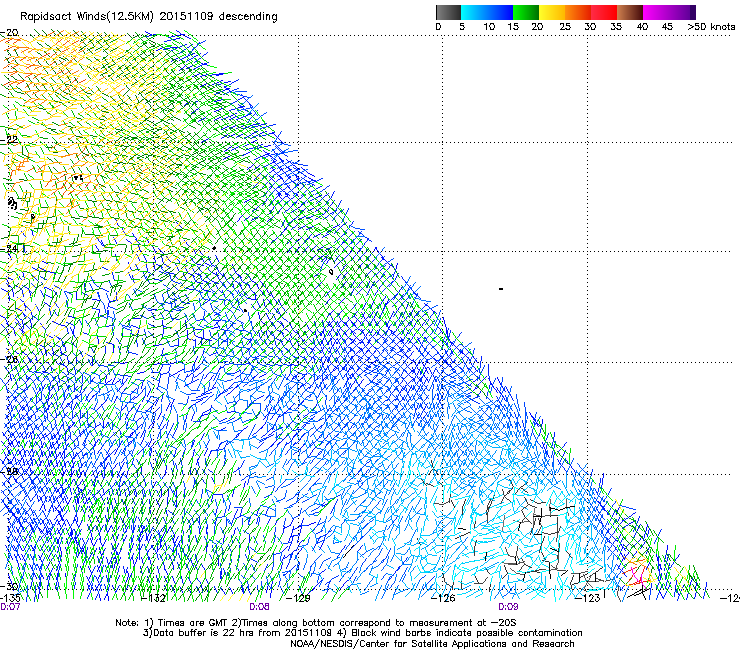Click the '-24' latitude axis label
This screenshot has height=650, width=740.
point(9,249)
